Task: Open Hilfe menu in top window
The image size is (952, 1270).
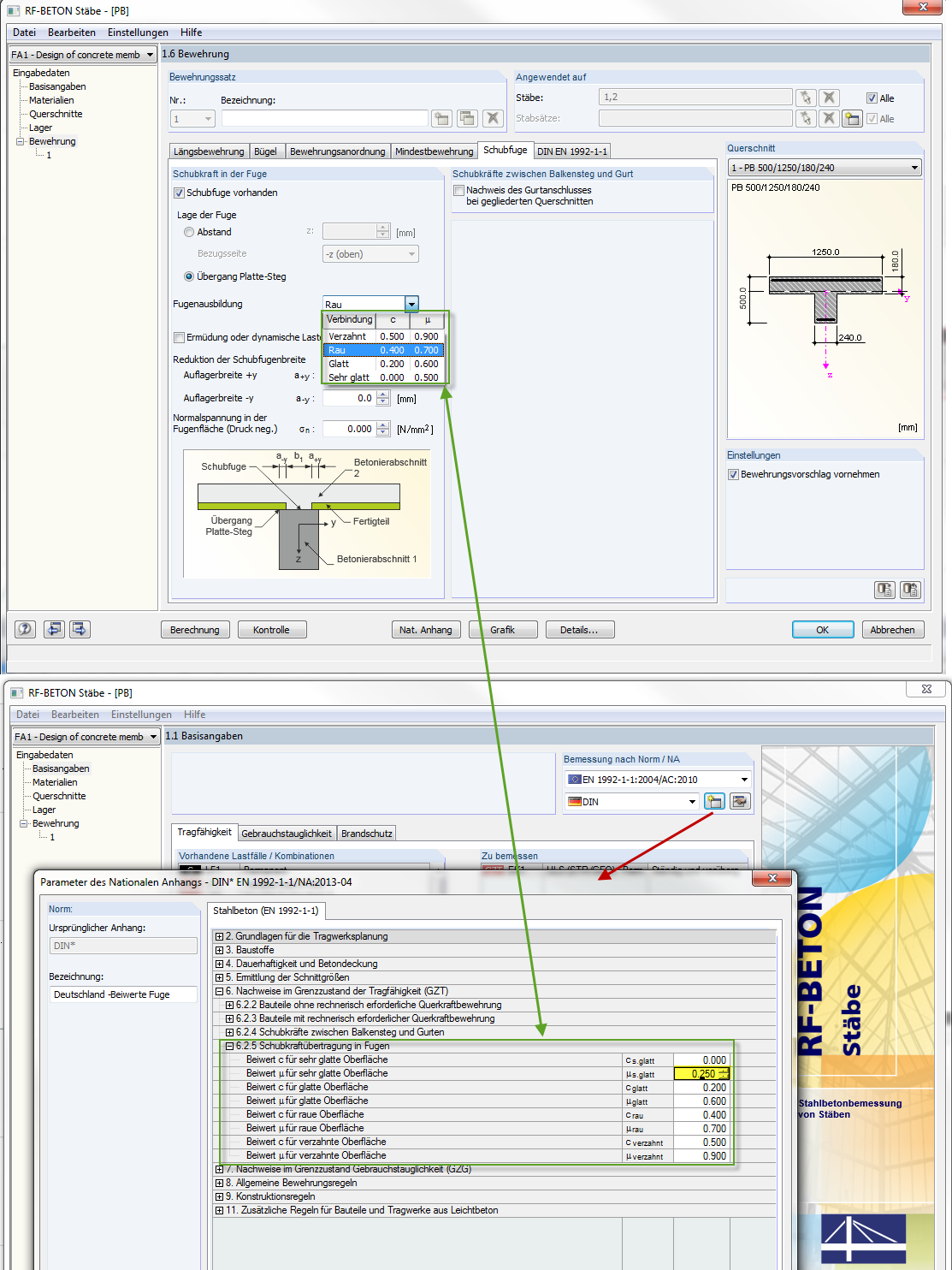Action: 192,33
